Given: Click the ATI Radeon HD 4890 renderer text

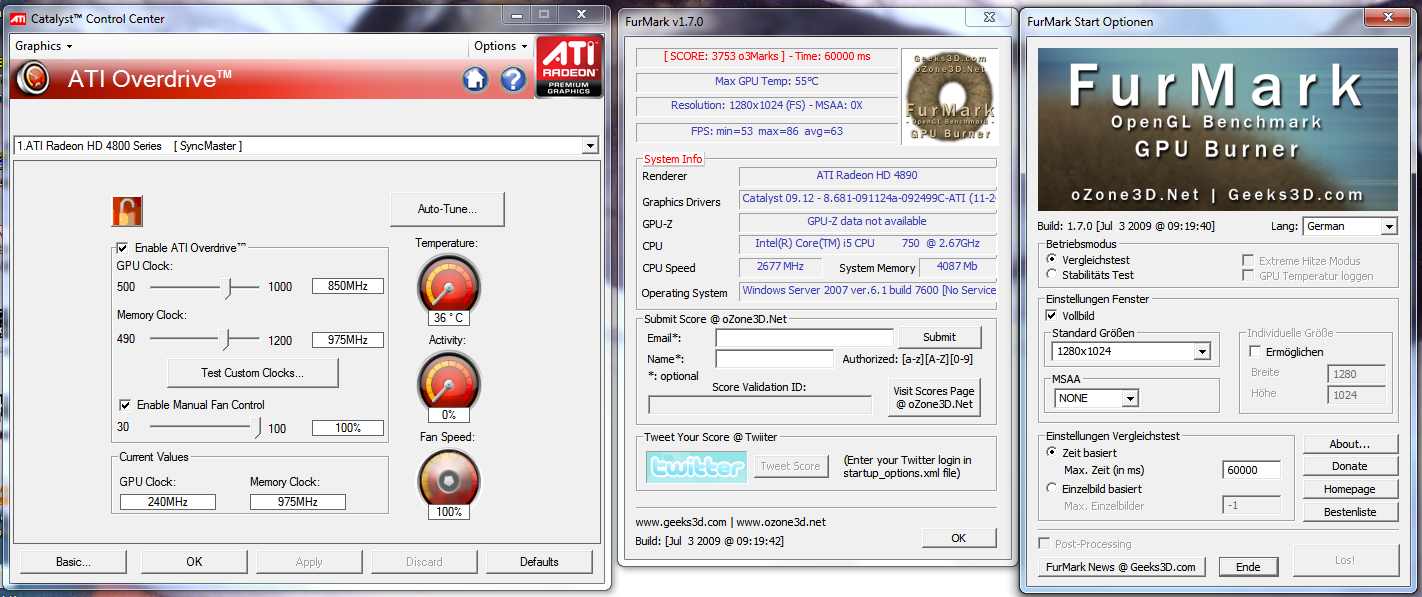Looking at the screenshot, I should pos(867,175).
